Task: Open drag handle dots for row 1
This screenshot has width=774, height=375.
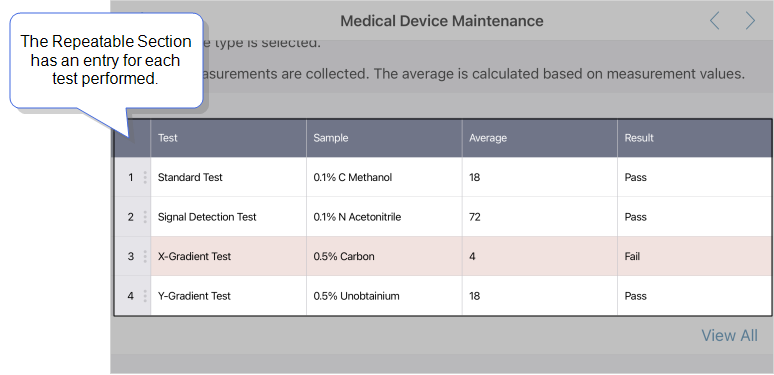Action: [x=145, y=177]
